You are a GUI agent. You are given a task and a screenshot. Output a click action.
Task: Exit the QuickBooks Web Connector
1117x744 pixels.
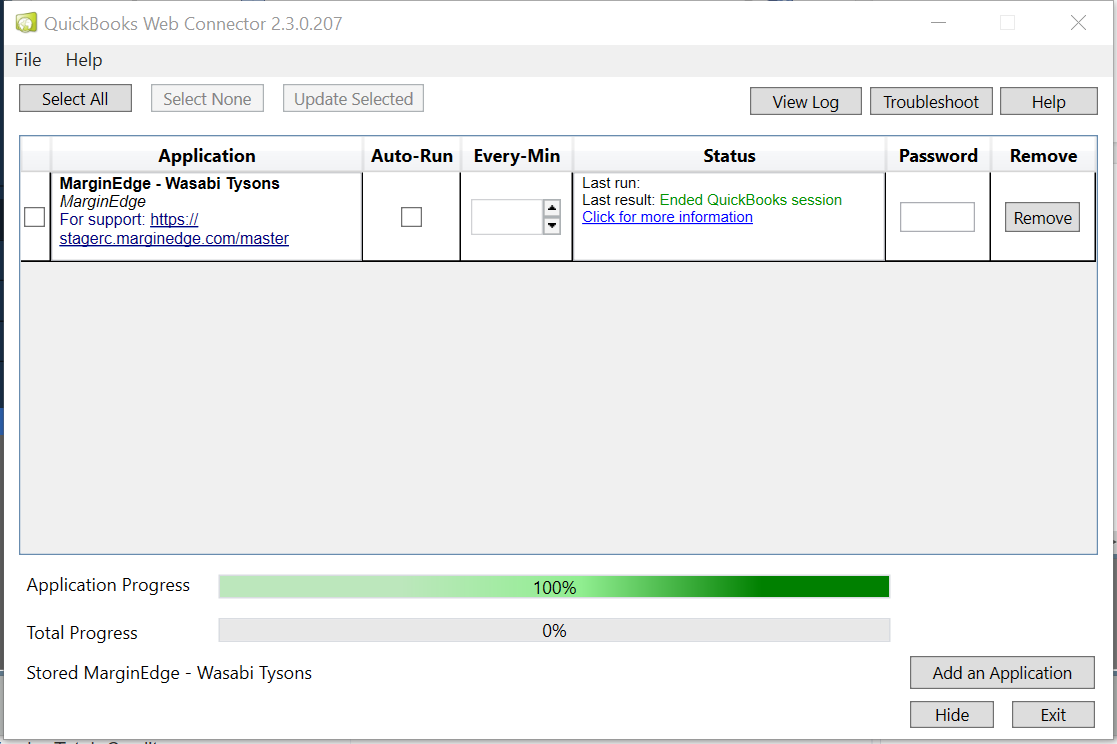click(x=1052, y=715)
